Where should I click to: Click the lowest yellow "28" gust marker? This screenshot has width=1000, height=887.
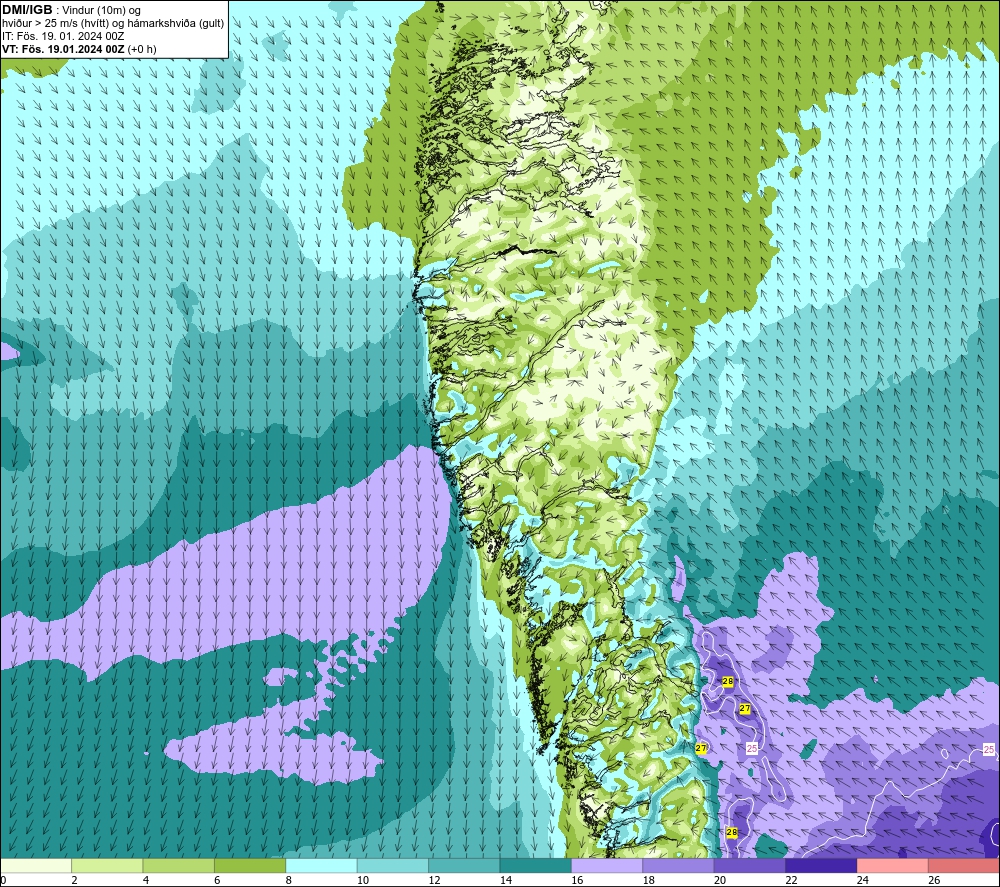click(732, 832)
